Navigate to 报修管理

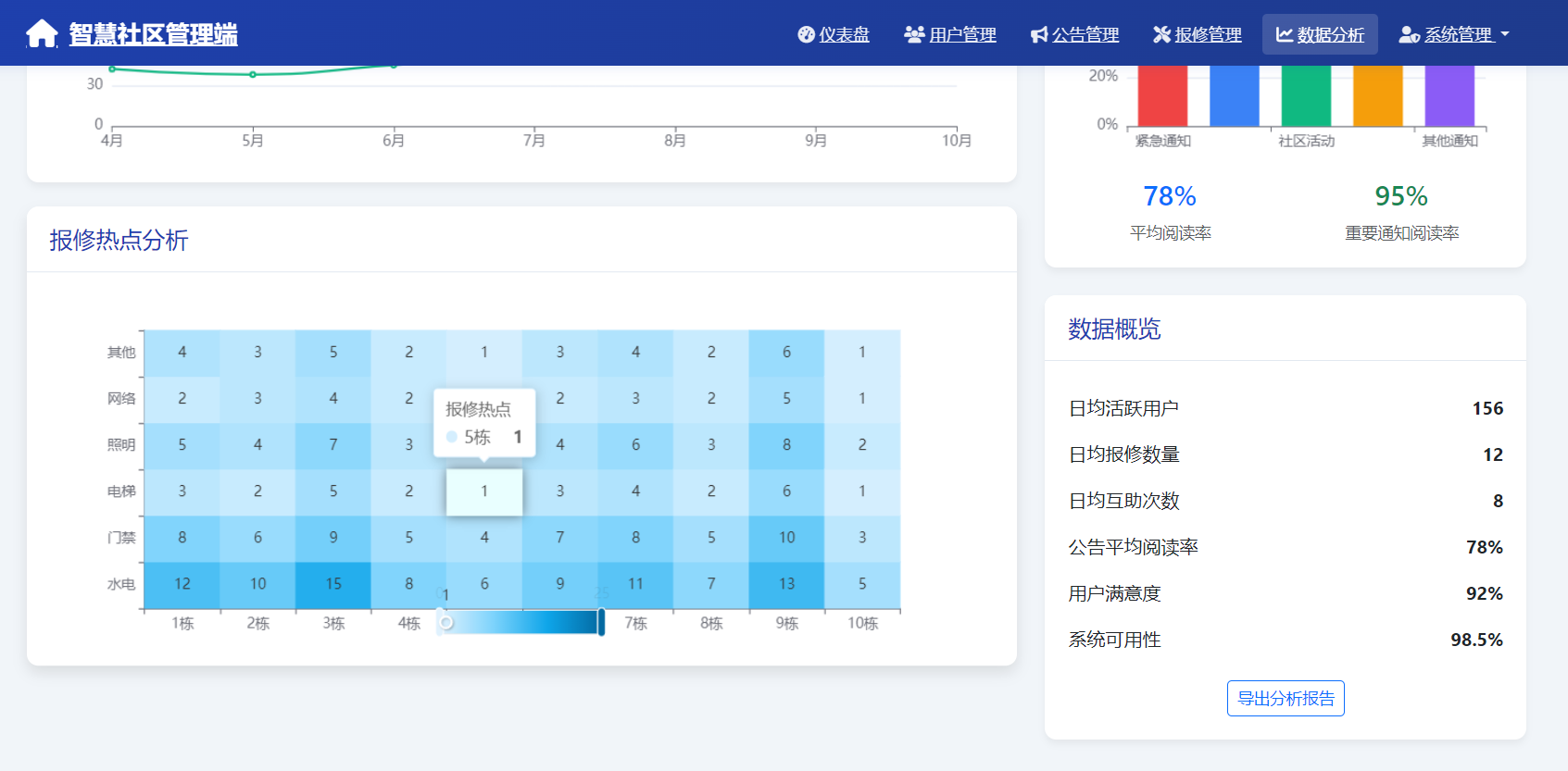coord(1198,34)
